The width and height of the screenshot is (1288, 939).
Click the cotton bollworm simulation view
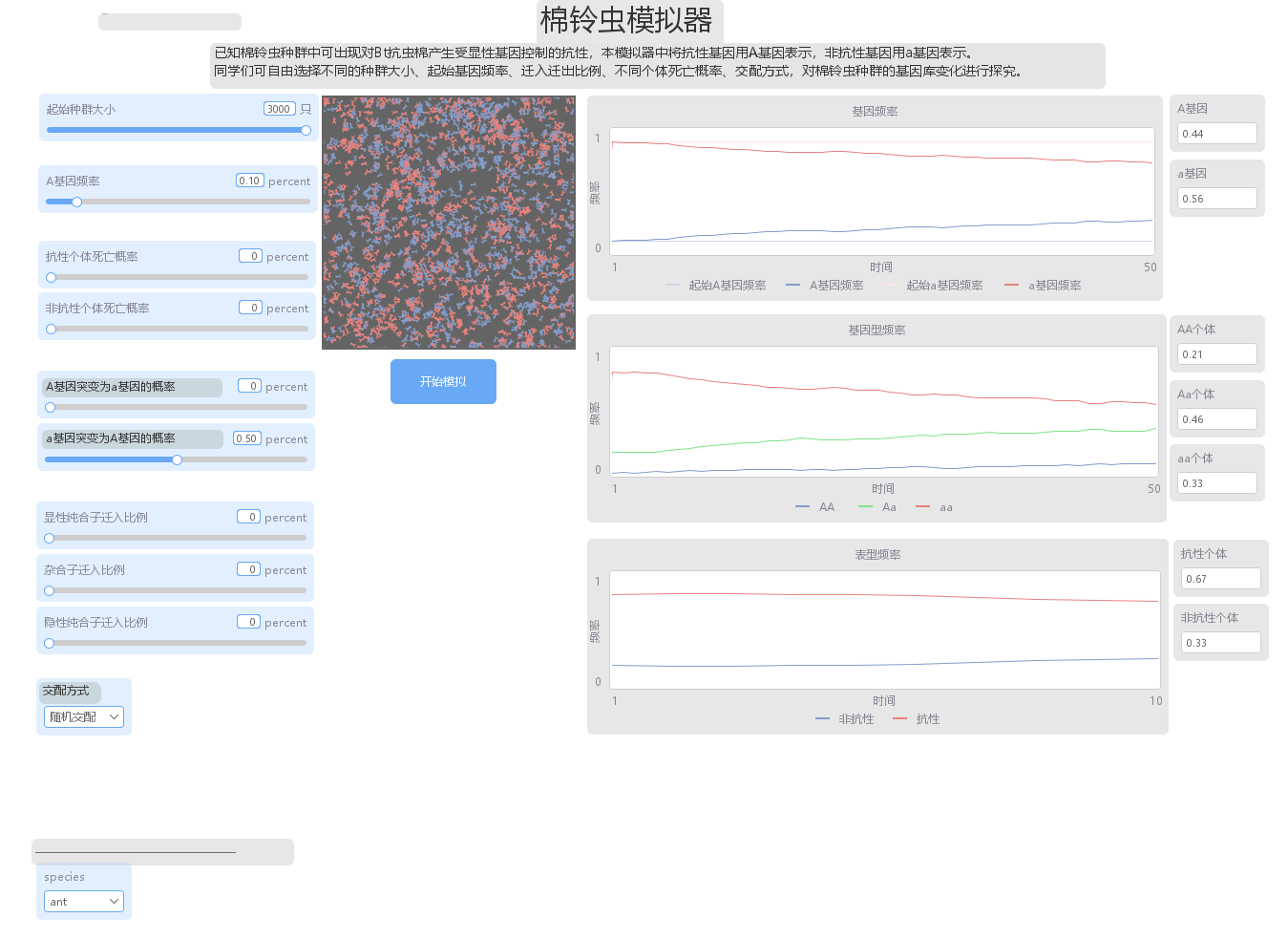coord(449,223)
